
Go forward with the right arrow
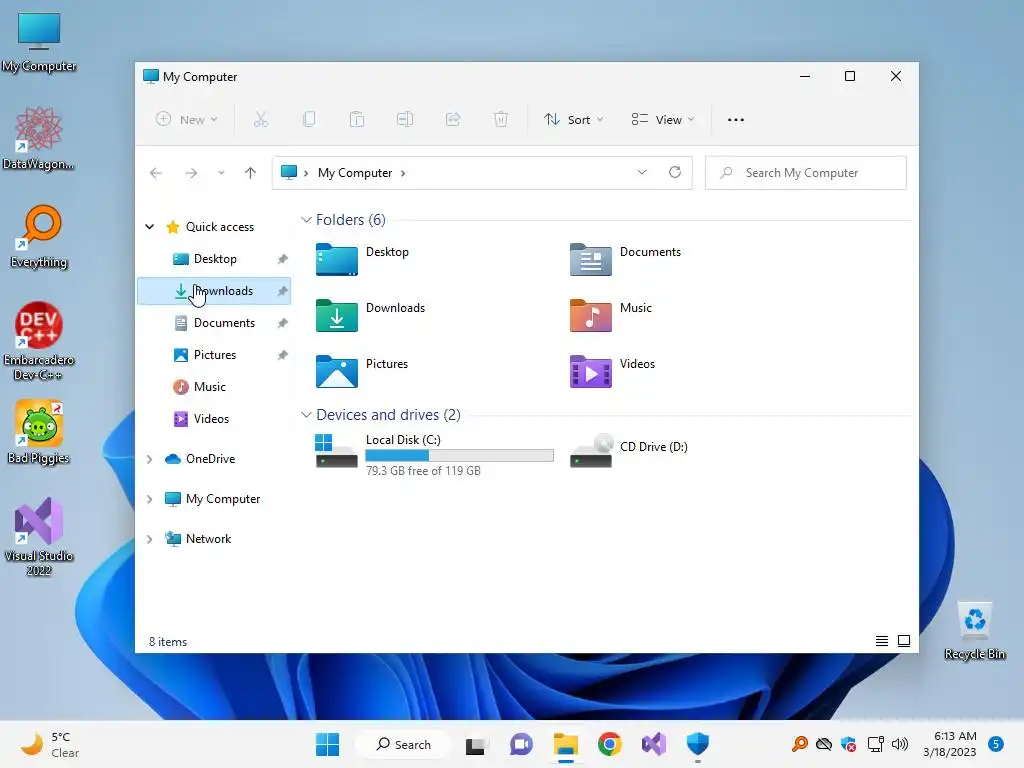coord(191,173)
